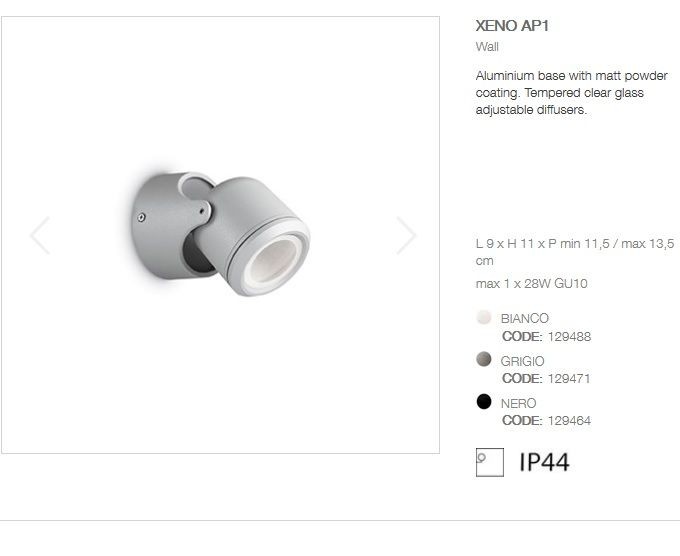Viewport: 680px width, 556px height.
Task: Select the GRIGIO color label
Action: click(522, 361)
